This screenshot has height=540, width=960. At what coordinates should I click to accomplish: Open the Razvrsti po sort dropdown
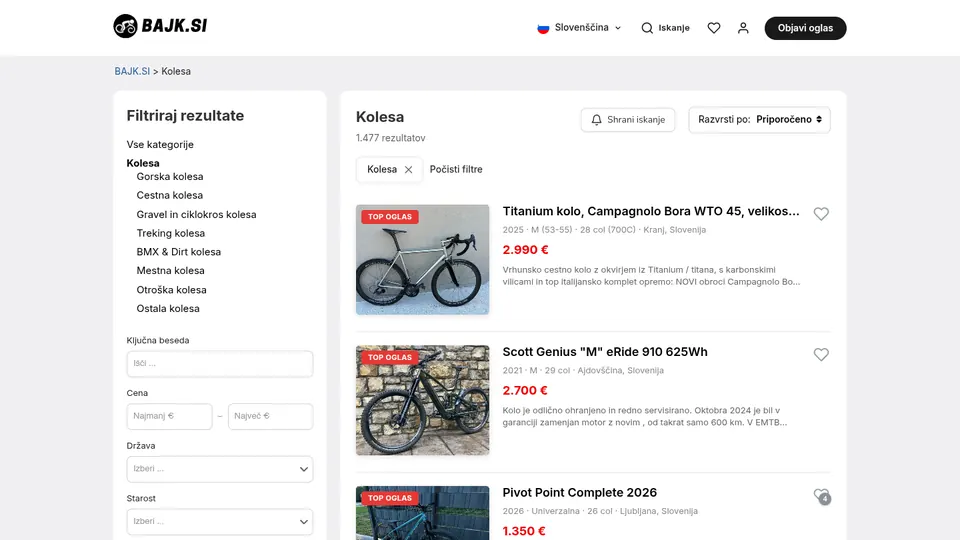click(759, 119)
